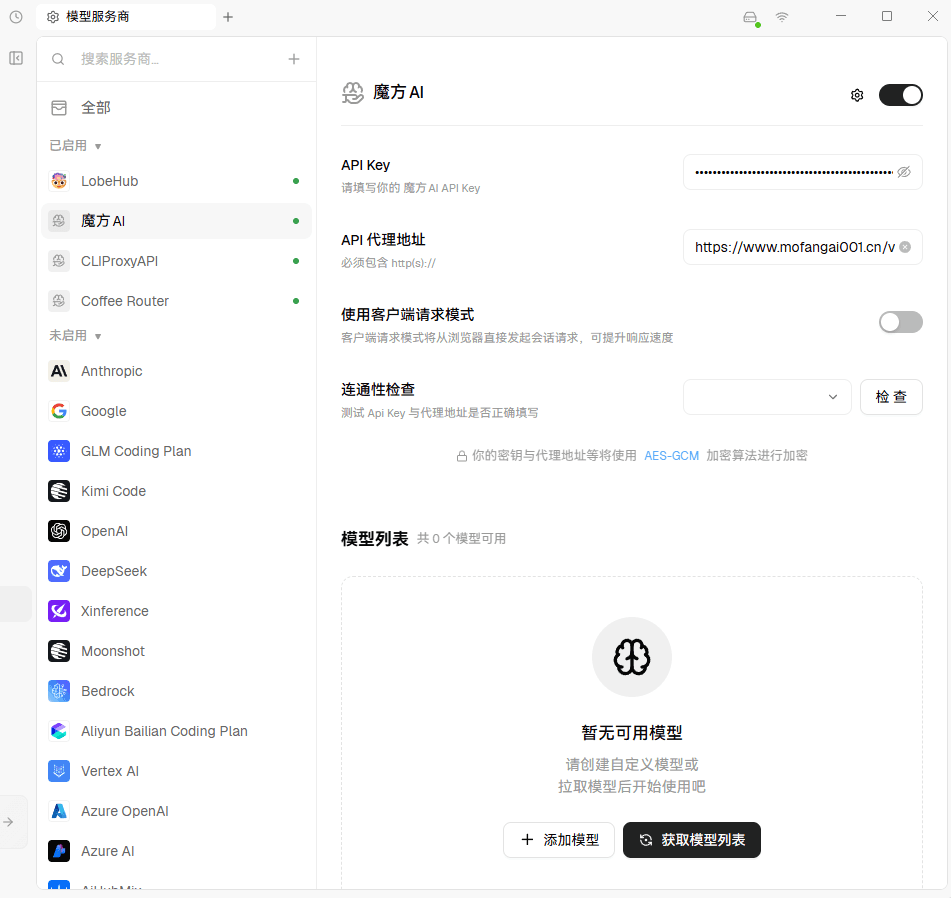Image resolution: width=951 pixels, height=898 pixels.
Task: Open Anthropic provider entry
Action: [x=176, y=371]
